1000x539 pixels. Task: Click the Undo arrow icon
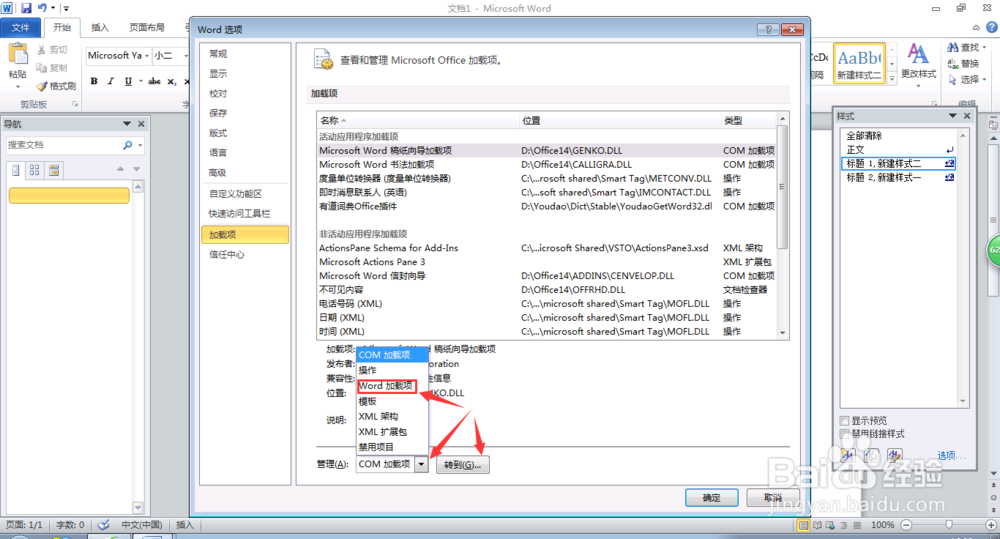(x=42, y=8)
